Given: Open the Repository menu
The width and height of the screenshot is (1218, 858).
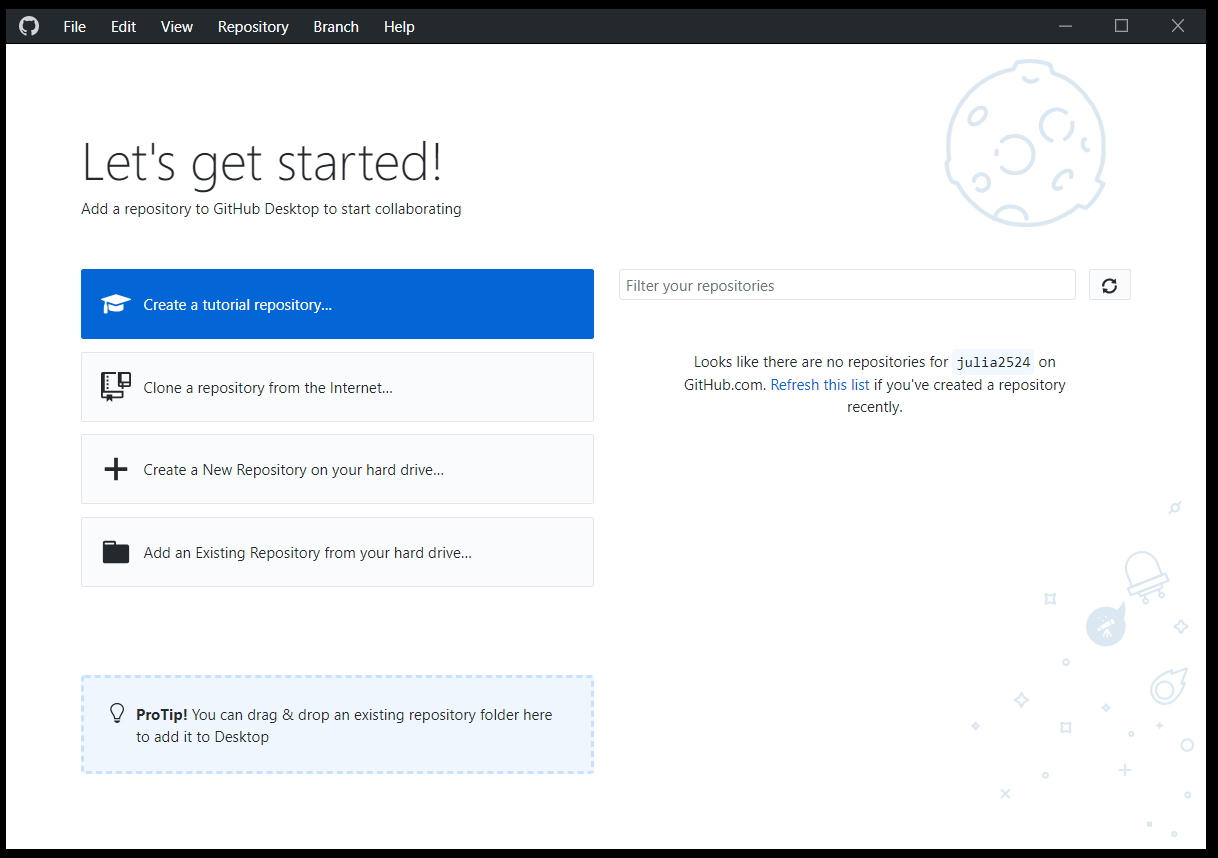Looking at the screenshot, I should (x=253, y=27).
